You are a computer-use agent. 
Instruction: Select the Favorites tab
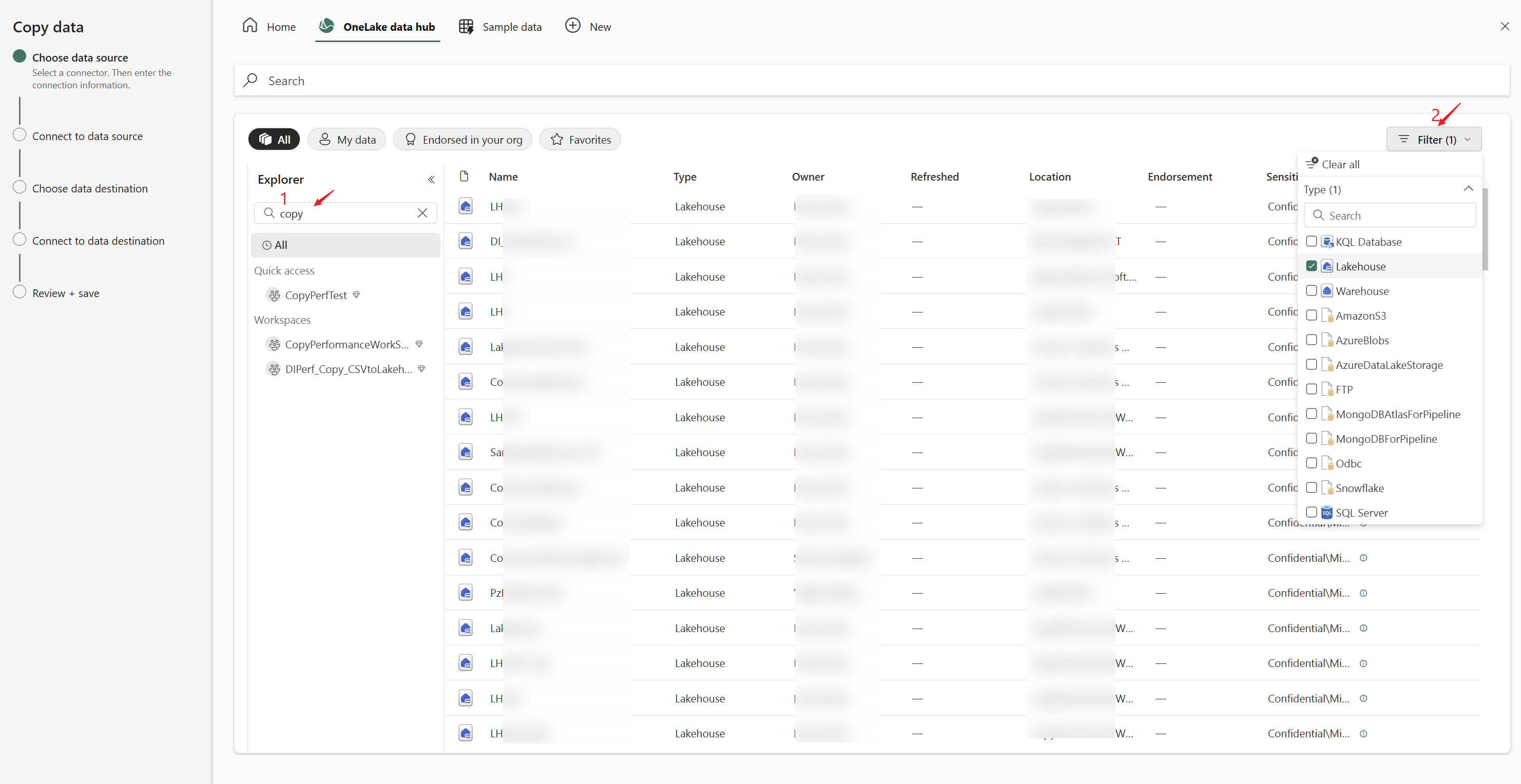[x=580, y=139]
